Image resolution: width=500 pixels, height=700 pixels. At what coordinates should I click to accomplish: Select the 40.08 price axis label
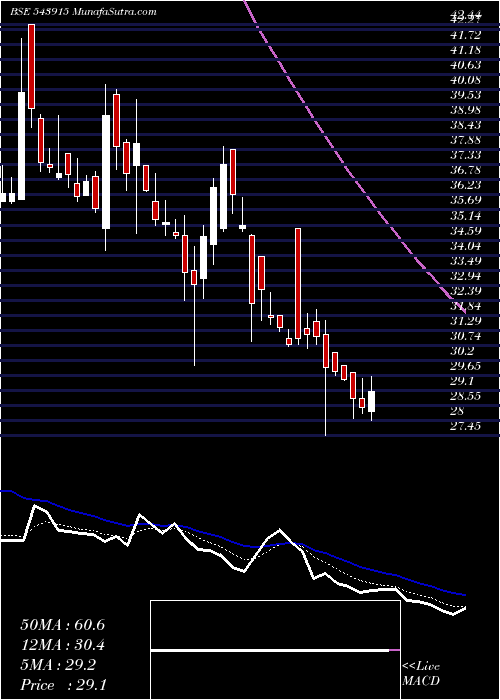click(x=466, y=80)
